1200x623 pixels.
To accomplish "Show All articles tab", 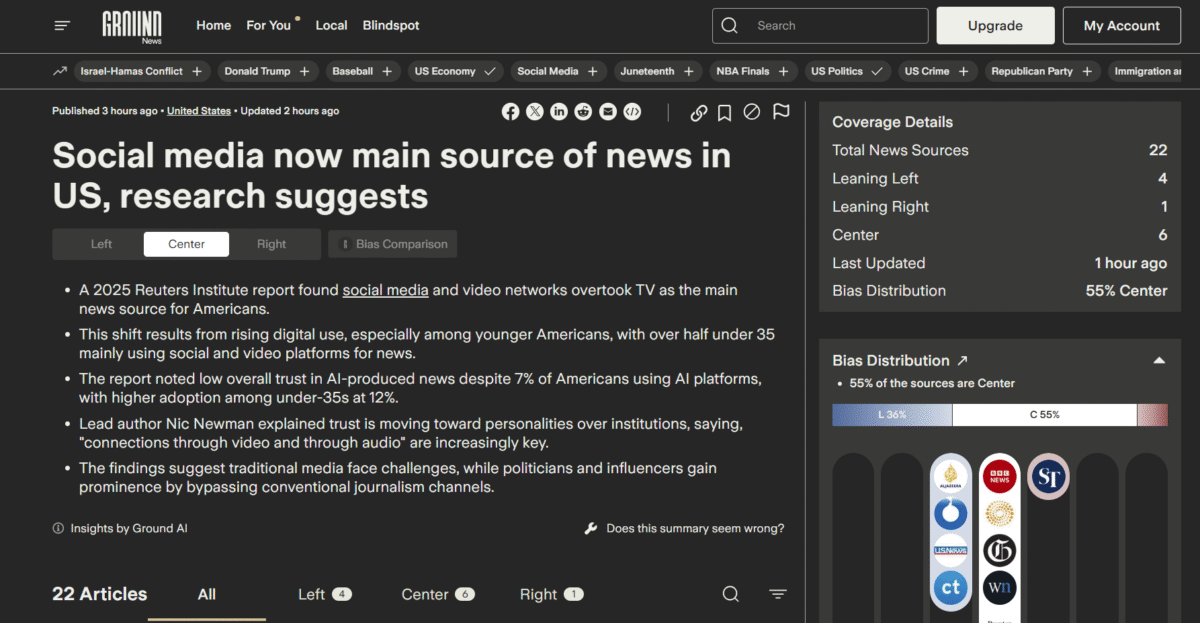I will click(x=207, y=594).
